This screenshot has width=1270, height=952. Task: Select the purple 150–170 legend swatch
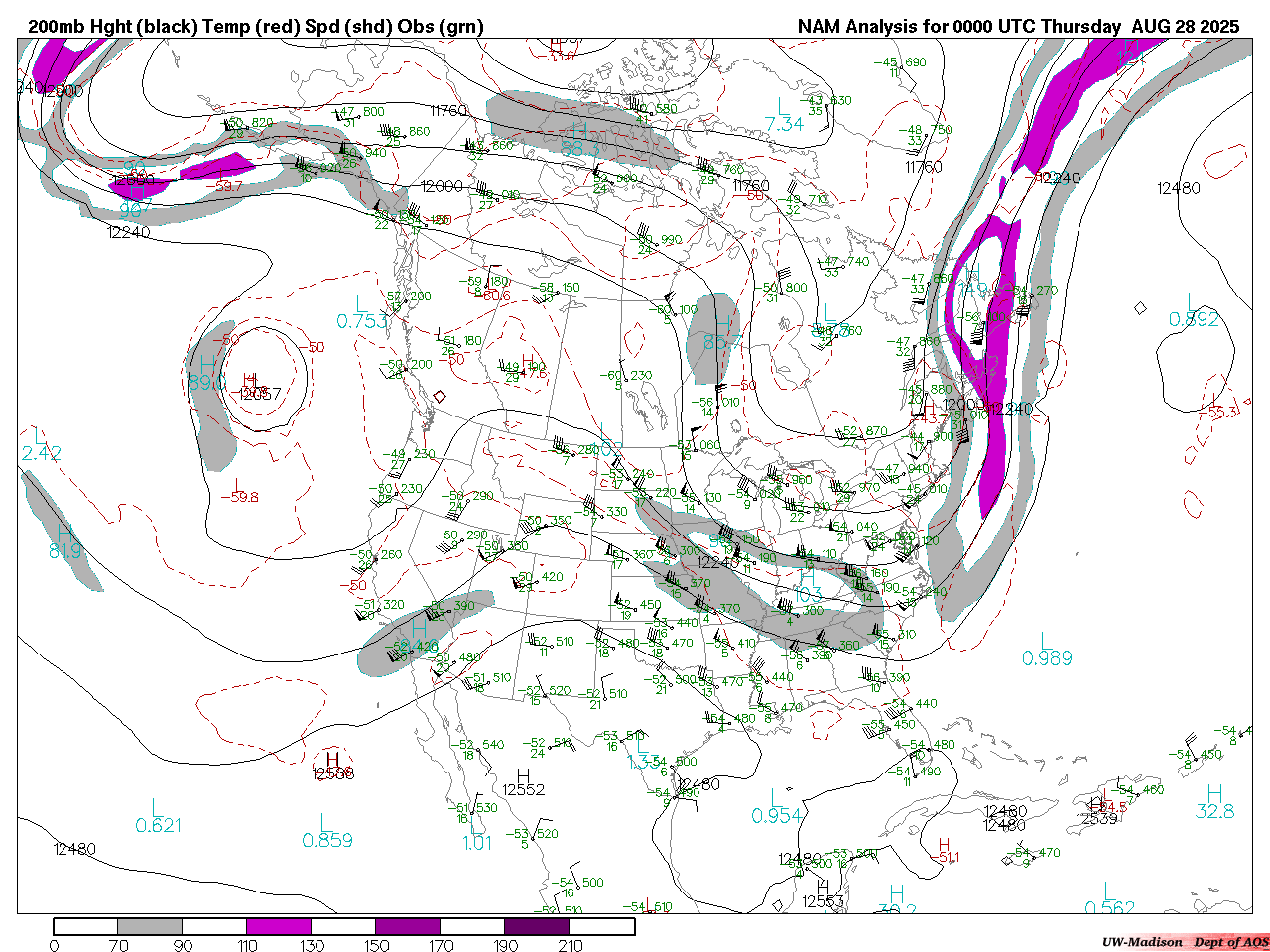tap(408, 926)
